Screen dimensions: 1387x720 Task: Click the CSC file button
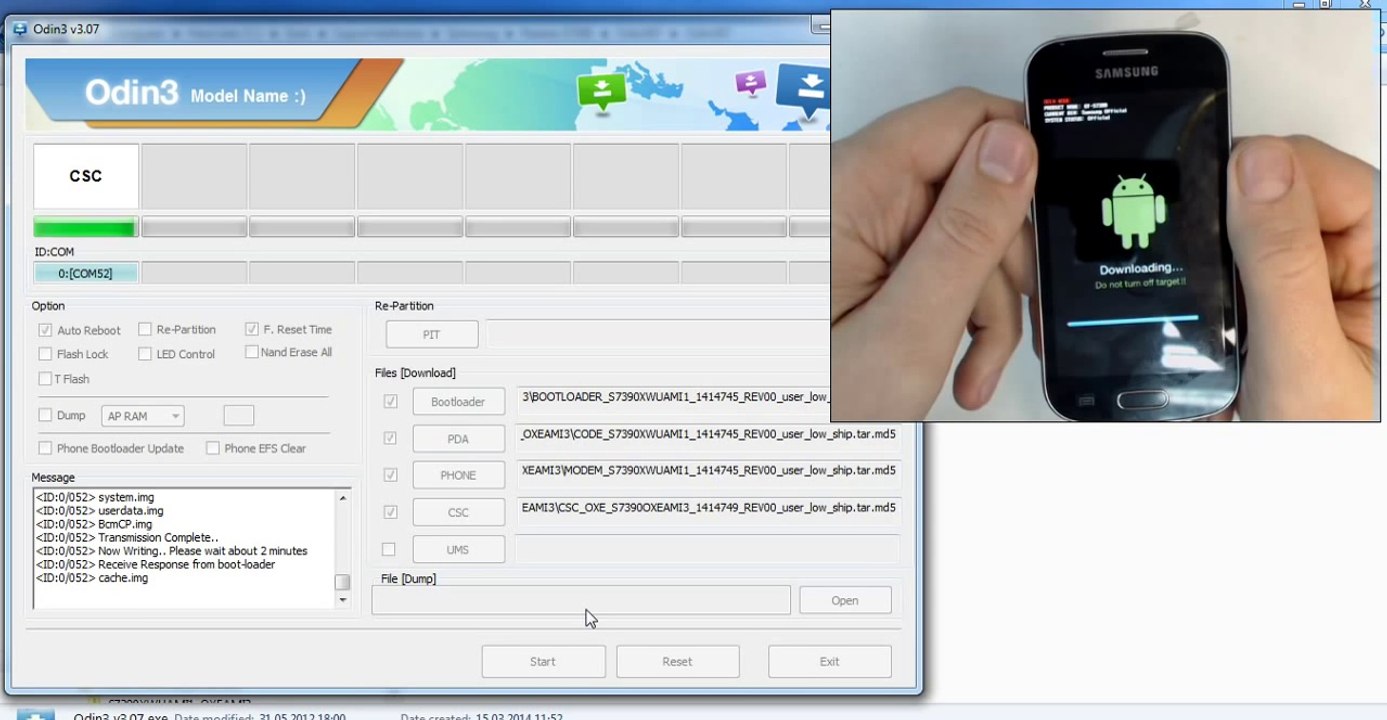(458, 513)
